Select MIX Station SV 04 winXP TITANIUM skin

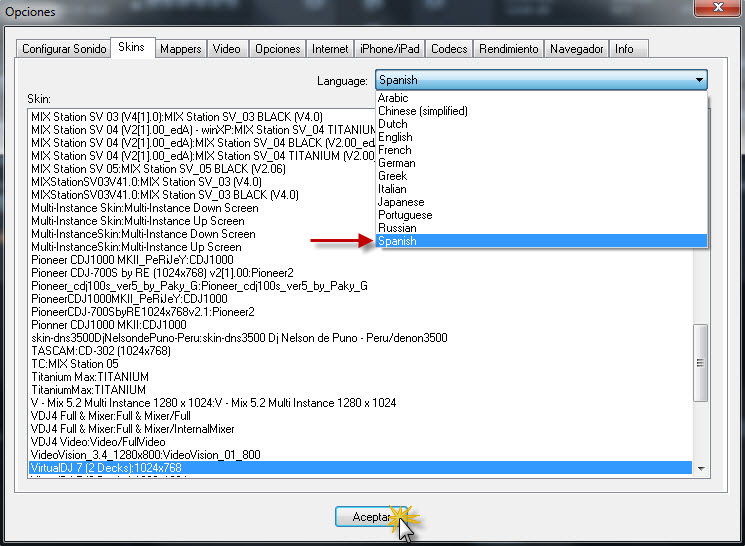(x=202, y=130)
